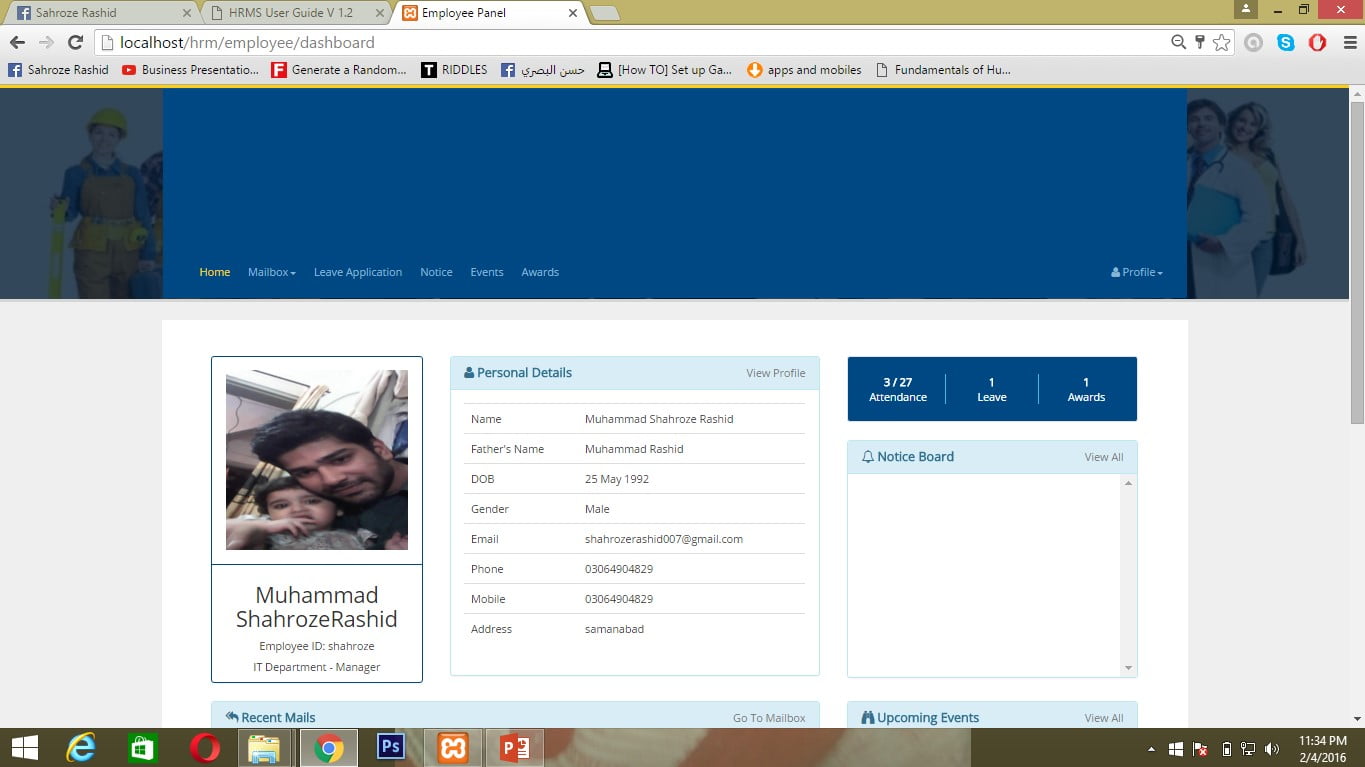Open the Profile dropdown in navbar

pos(1137,272)
